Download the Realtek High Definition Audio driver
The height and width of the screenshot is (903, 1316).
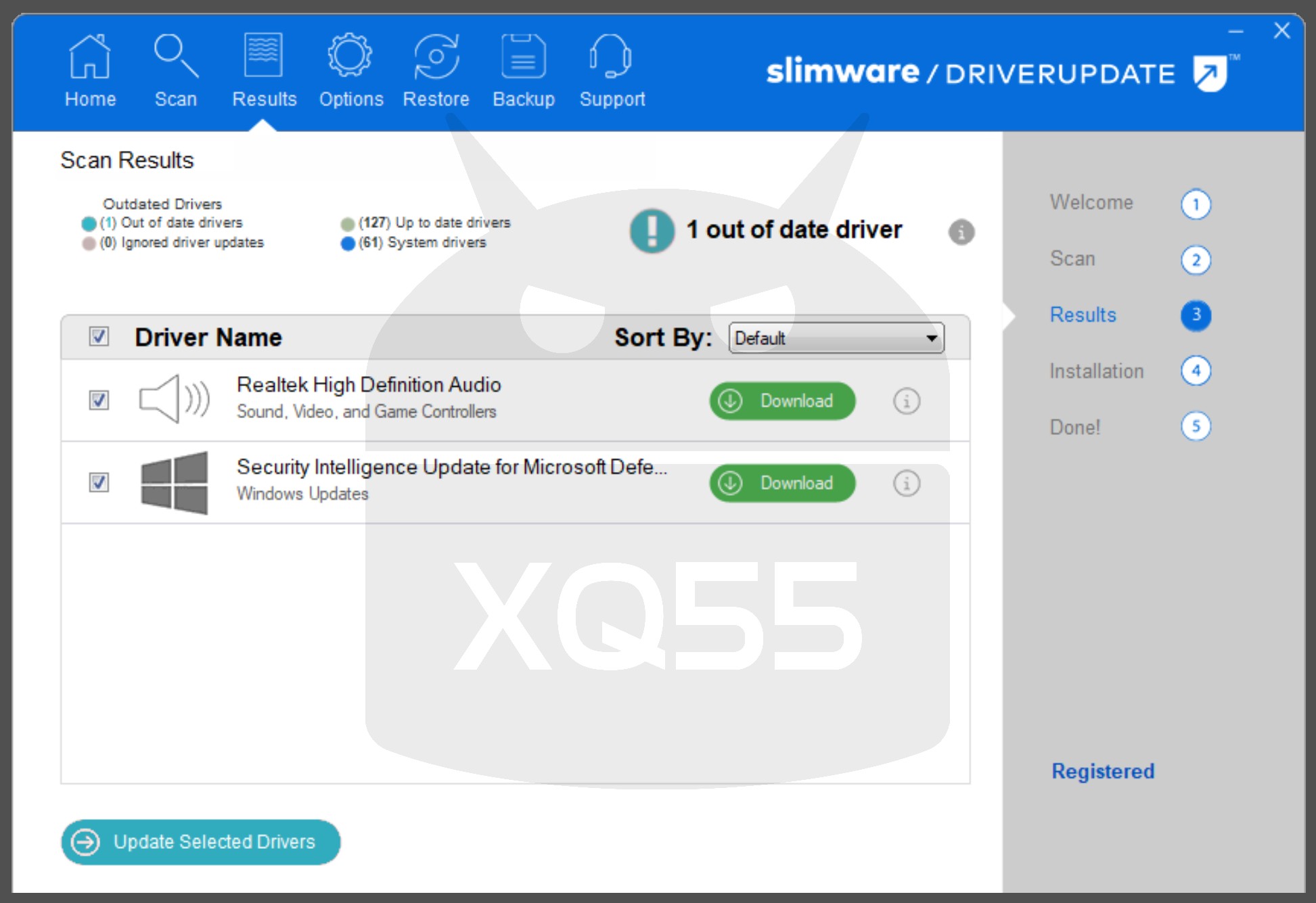(x=781, y=400)
